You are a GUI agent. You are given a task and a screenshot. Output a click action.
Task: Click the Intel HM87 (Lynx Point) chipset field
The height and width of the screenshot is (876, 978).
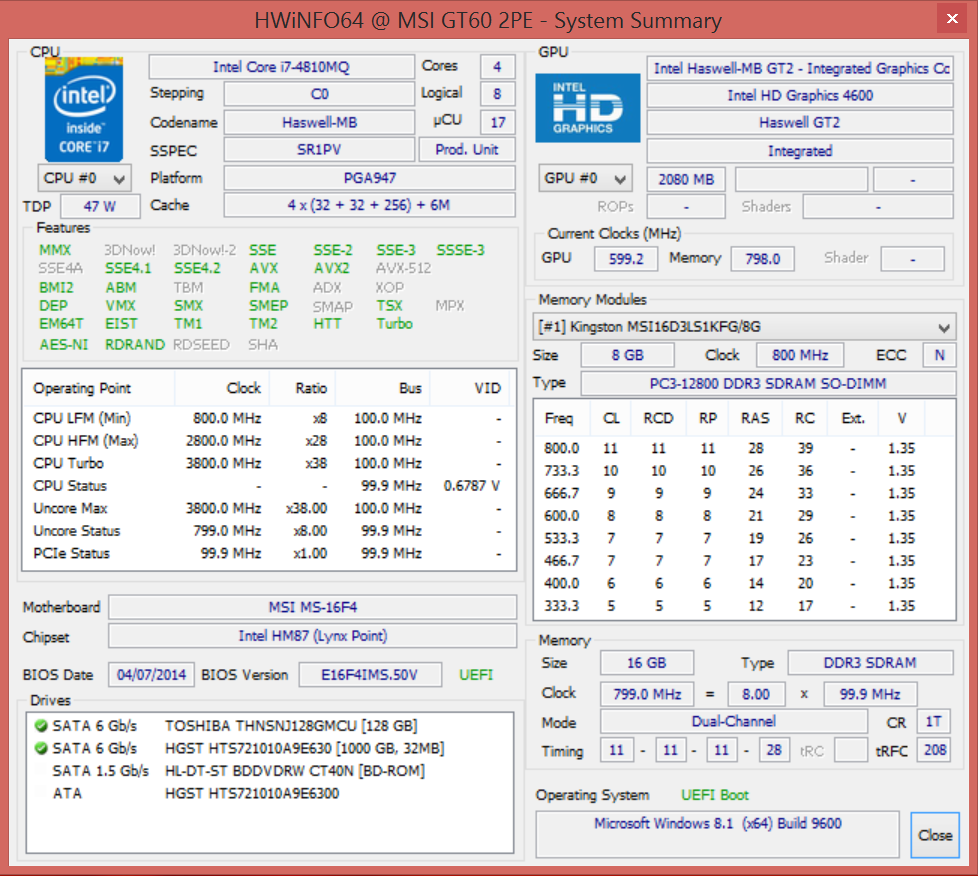point(312,636)
